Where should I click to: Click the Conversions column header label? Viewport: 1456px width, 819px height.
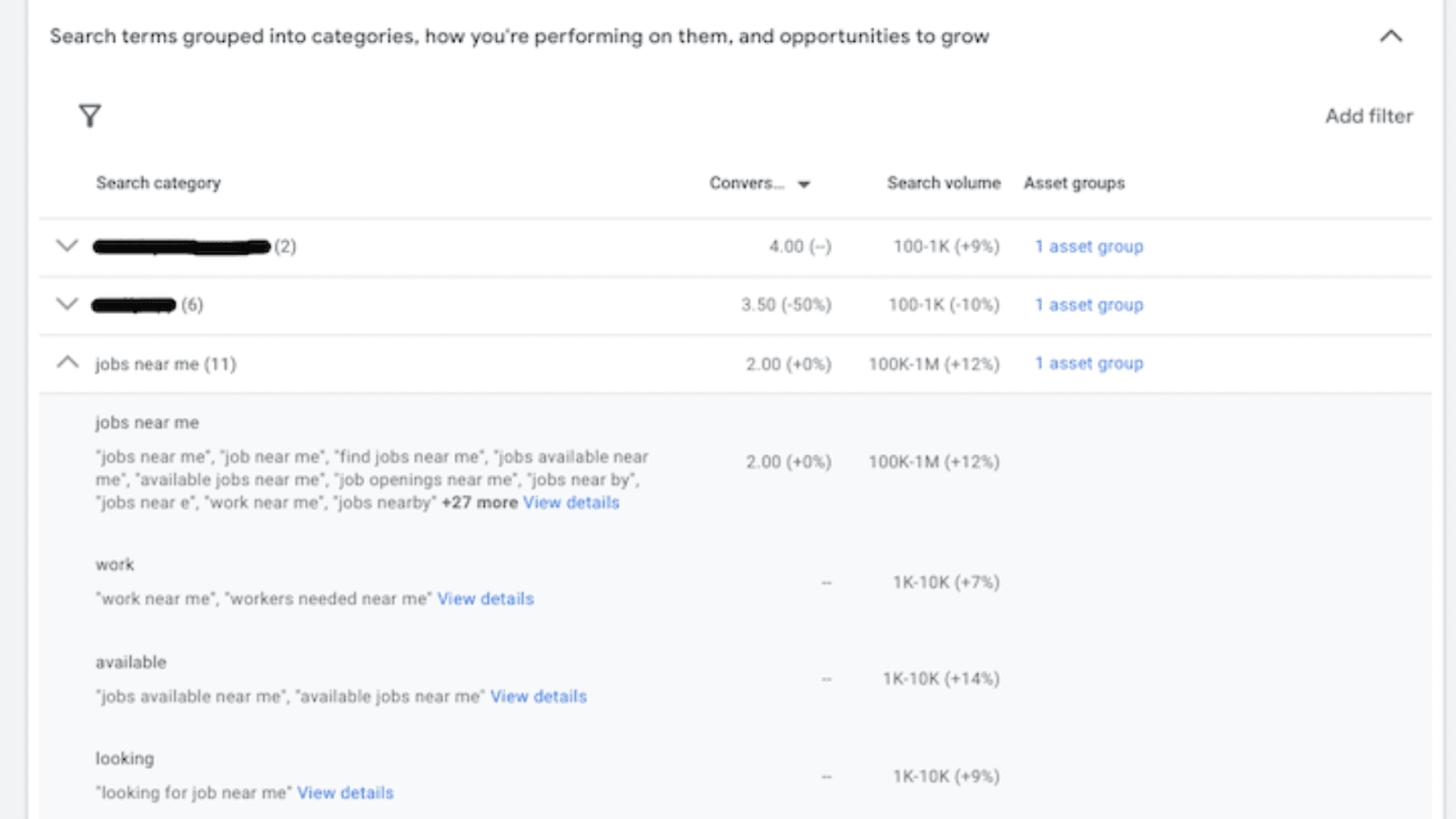(x=746, y=183)
